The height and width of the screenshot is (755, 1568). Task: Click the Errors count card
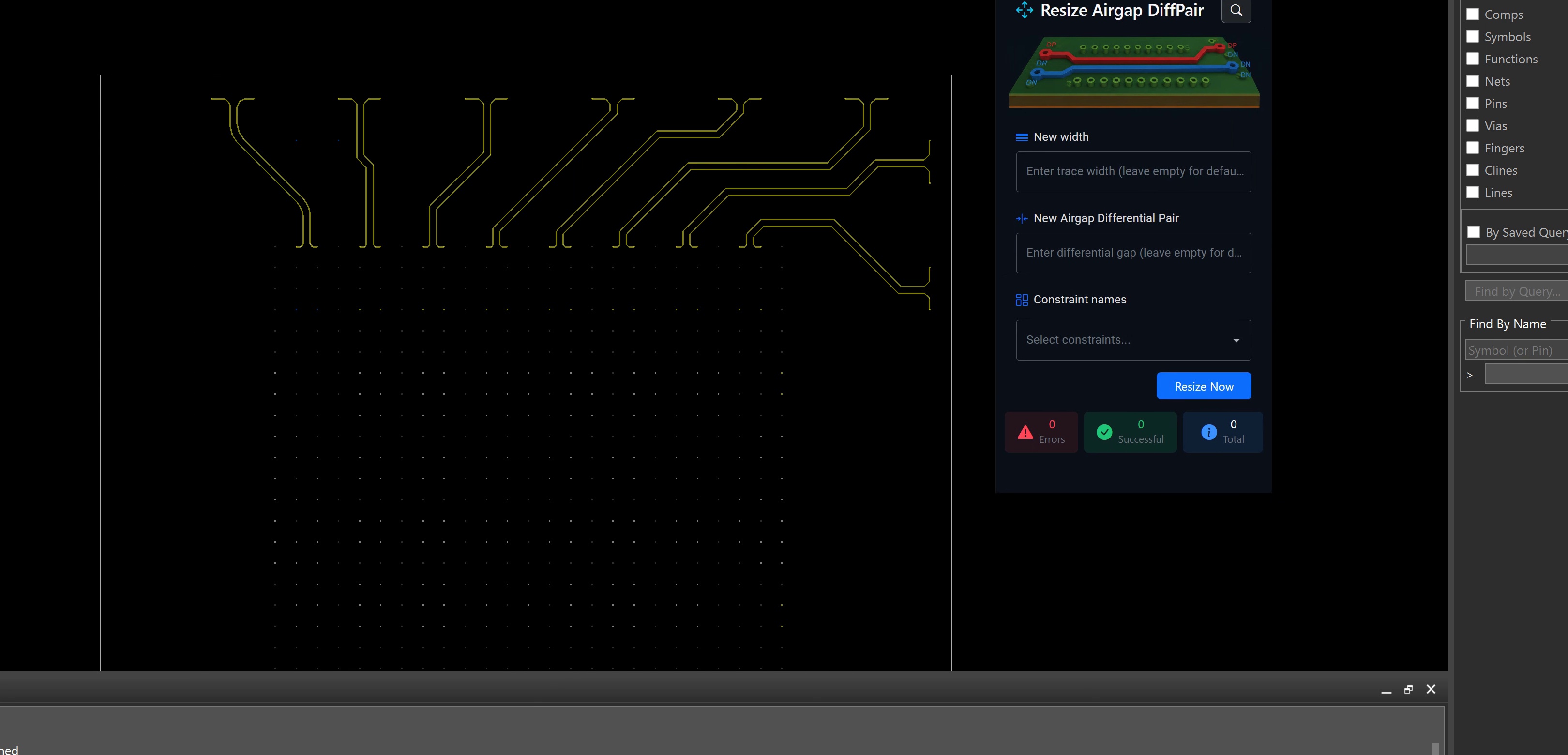click(1041, 432)
